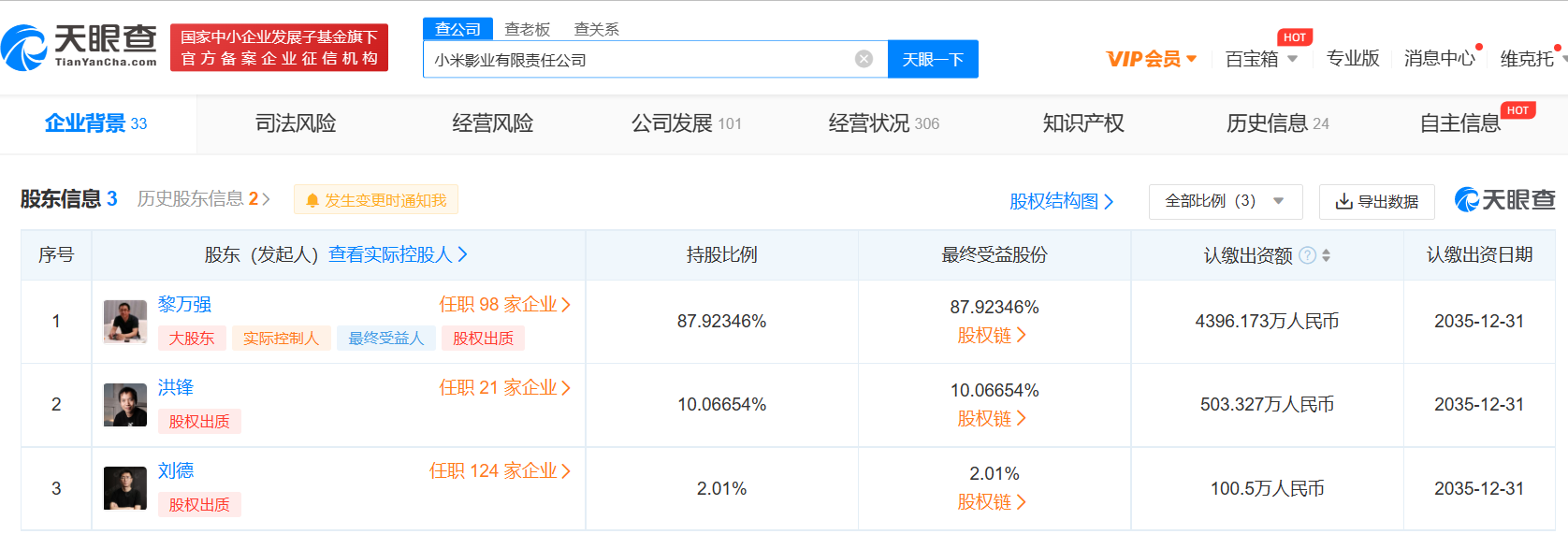Click the 最终受益股份 column header
The height and width of the screenshot is (534, 1568).
click(x=994, y=254)
